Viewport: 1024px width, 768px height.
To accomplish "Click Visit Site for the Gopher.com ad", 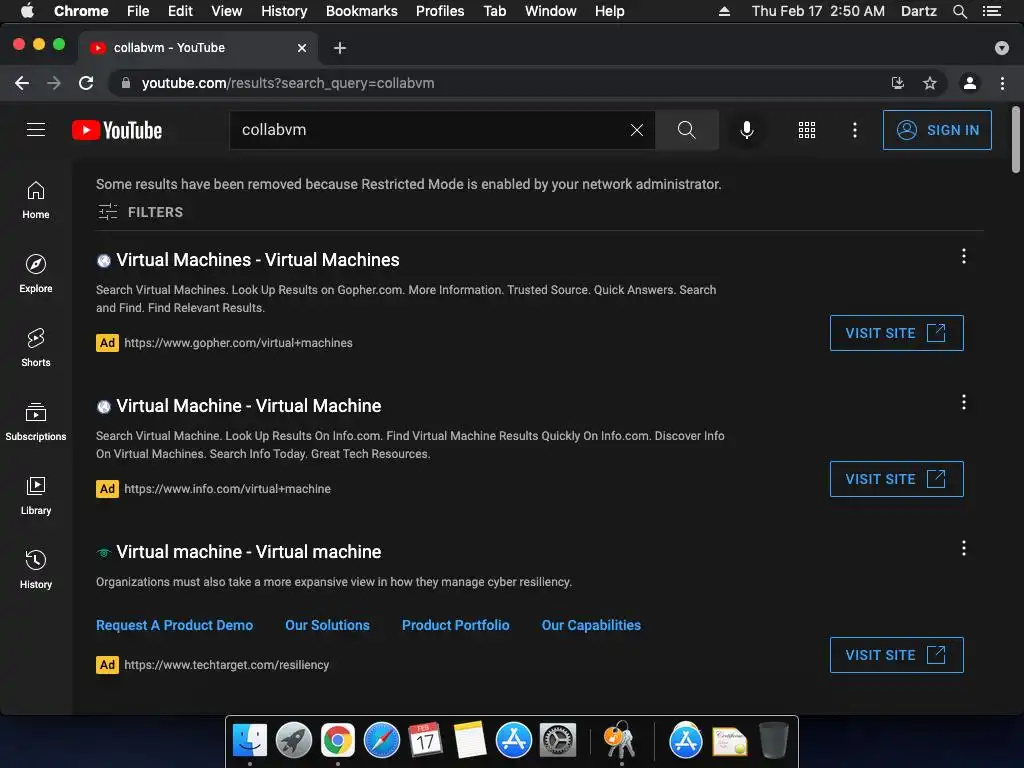I will click(x=896, y=333).
